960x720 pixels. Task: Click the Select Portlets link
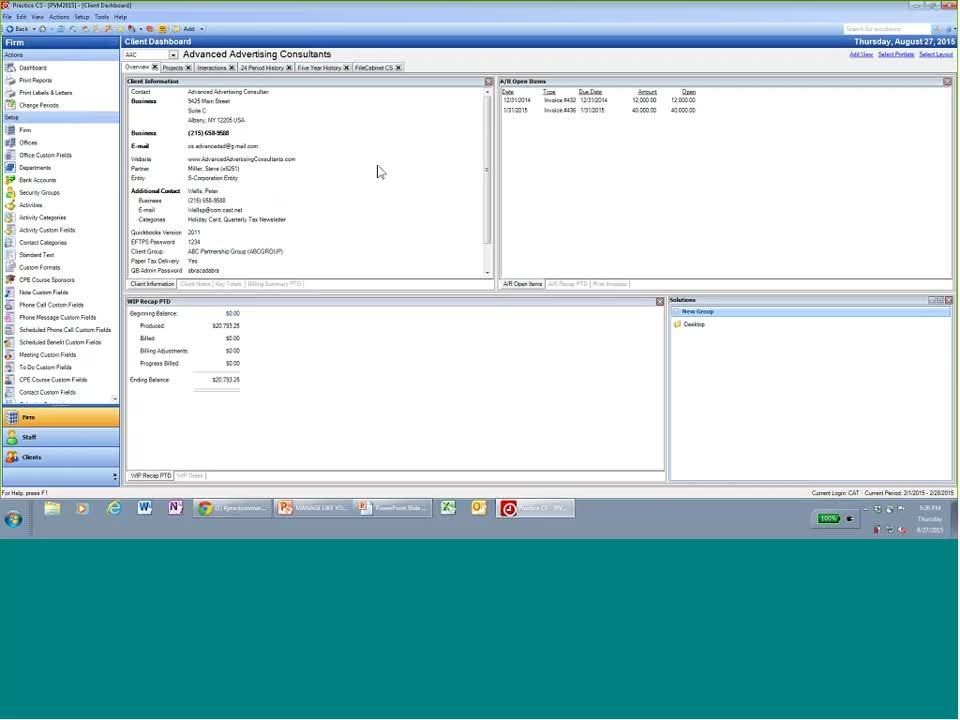(x=896, y=54)
